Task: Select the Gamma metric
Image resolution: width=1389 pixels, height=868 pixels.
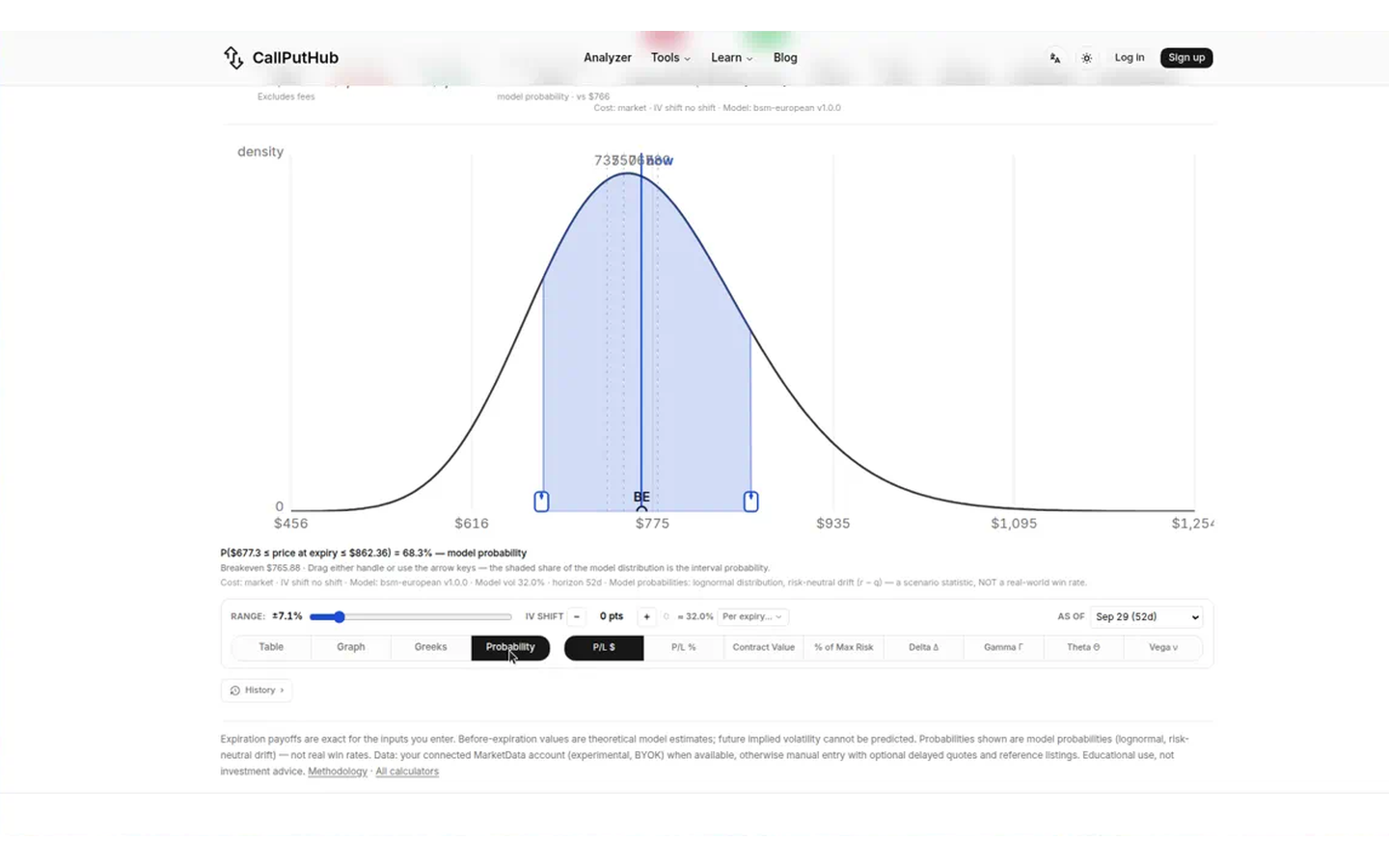Action: point(1003,647)
